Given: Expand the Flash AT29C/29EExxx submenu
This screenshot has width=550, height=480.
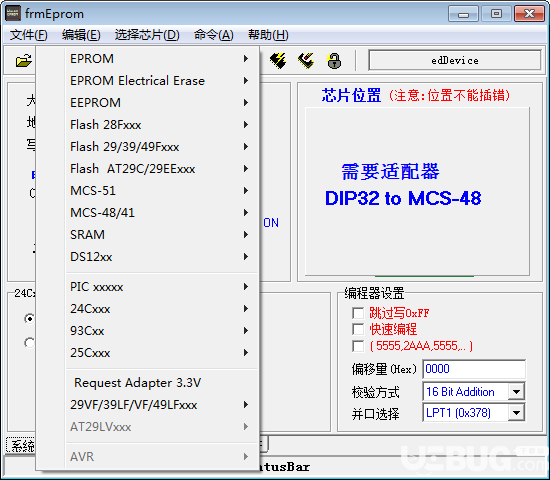Looking at the screenshot, I should pos(161,169).
